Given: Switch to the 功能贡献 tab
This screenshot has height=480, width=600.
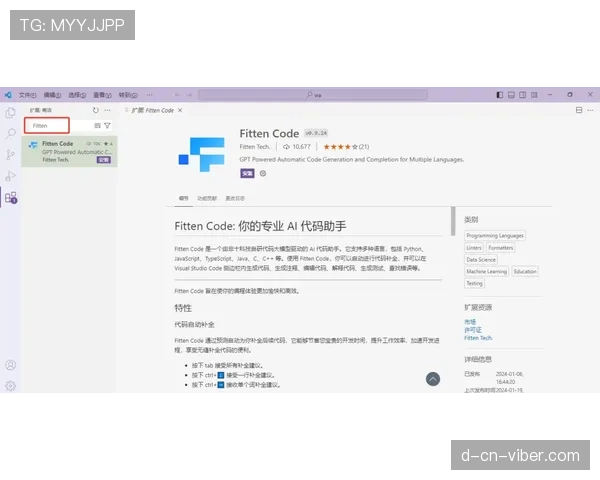Looking at the screenshot, I should point(207,198).
